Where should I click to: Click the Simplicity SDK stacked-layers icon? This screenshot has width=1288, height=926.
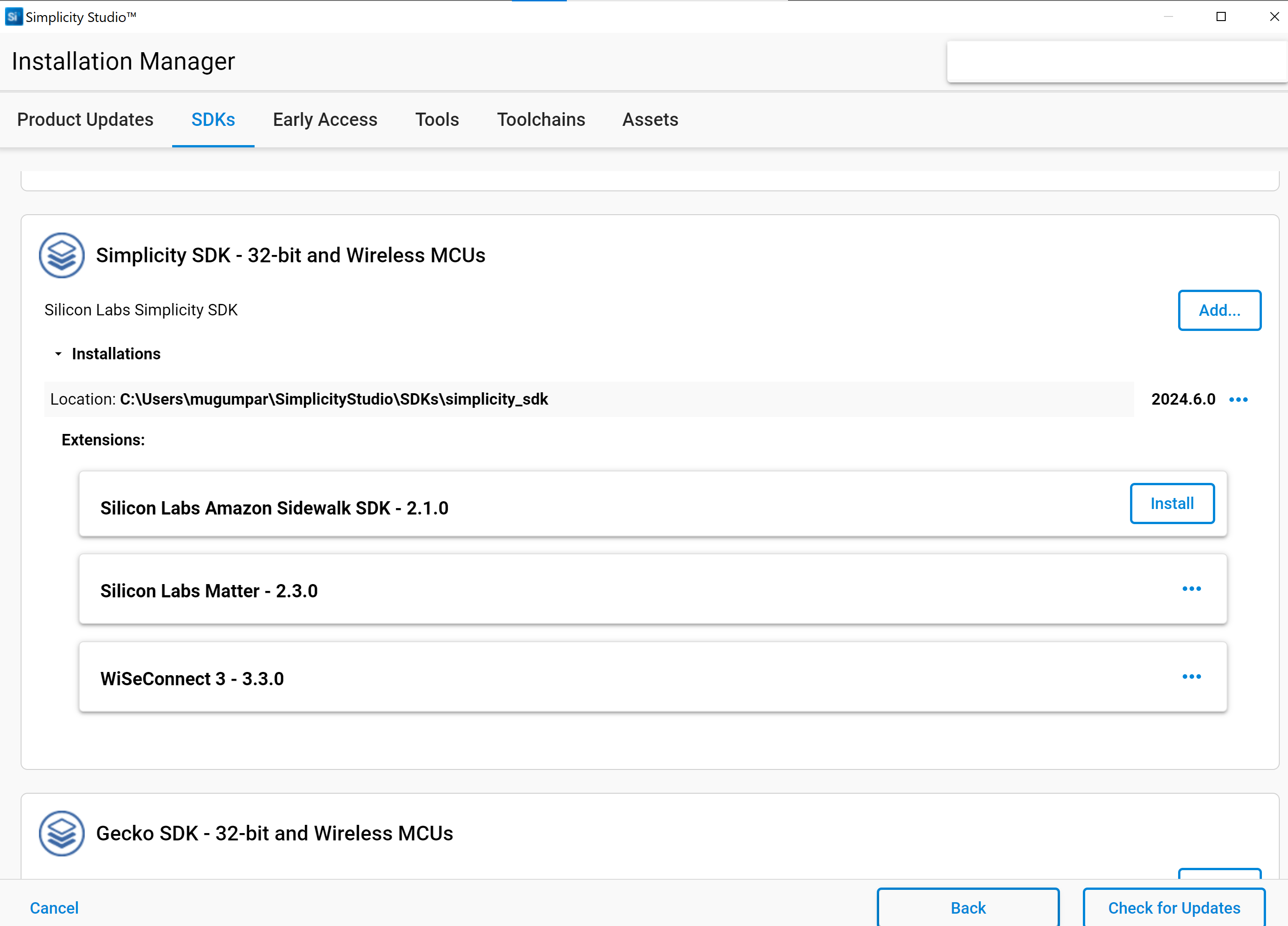[x=61, y=255]
